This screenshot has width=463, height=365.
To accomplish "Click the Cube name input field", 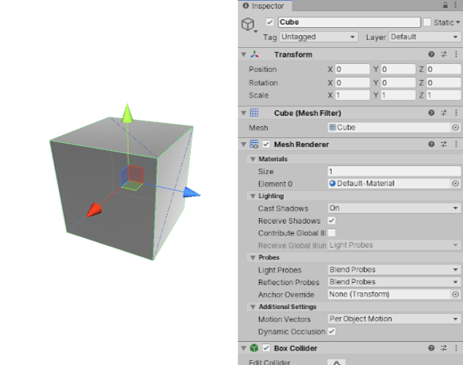I will tap(349, 22).
